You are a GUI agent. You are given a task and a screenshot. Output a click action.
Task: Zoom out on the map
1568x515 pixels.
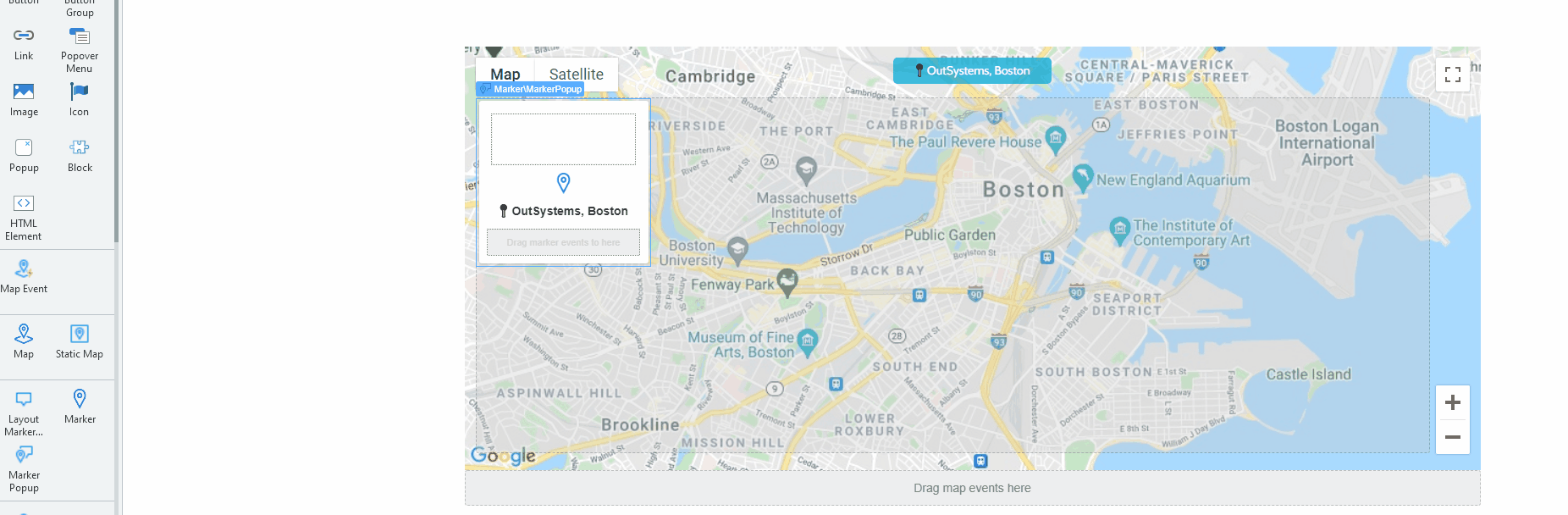[x=1453, y=437]
